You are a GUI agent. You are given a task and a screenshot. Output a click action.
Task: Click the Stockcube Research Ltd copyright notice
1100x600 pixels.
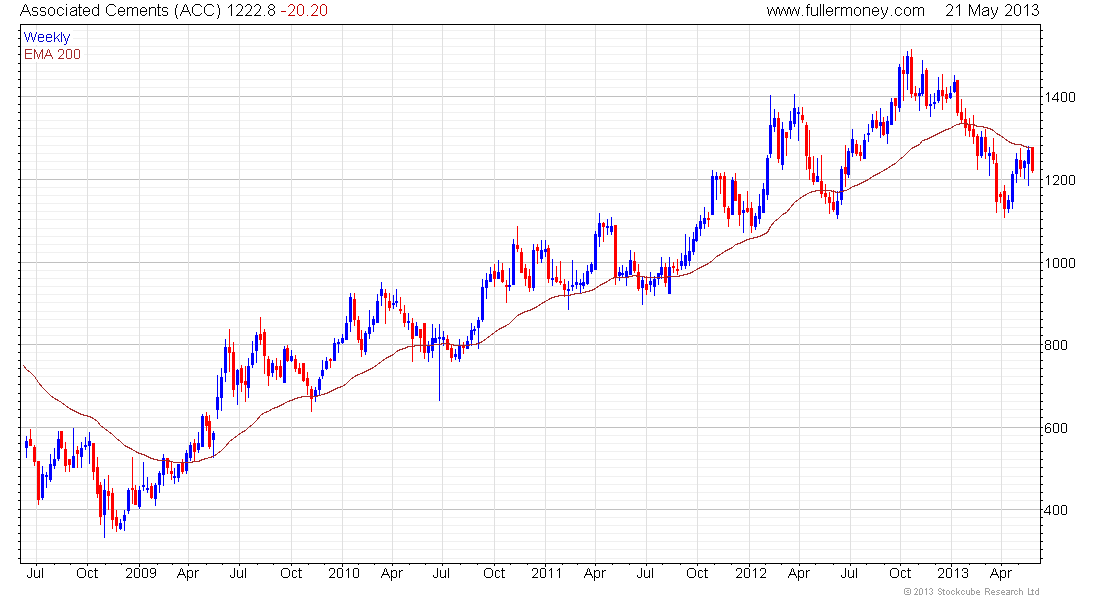click(x=972, y=592)
